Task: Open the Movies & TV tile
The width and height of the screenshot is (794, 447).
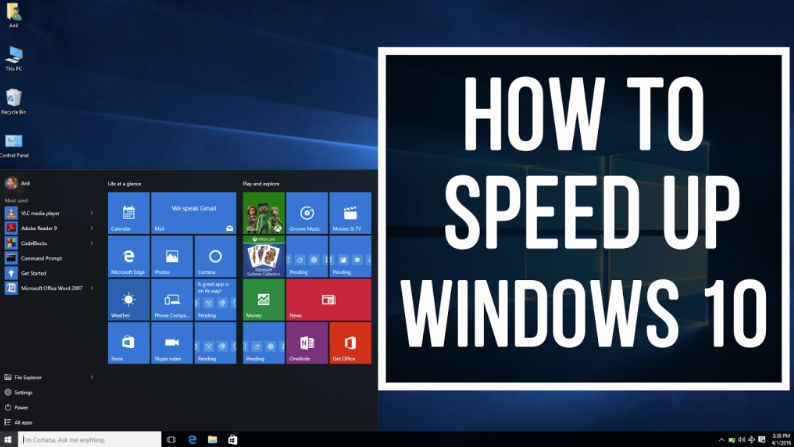Action: [x=350, y=213]
